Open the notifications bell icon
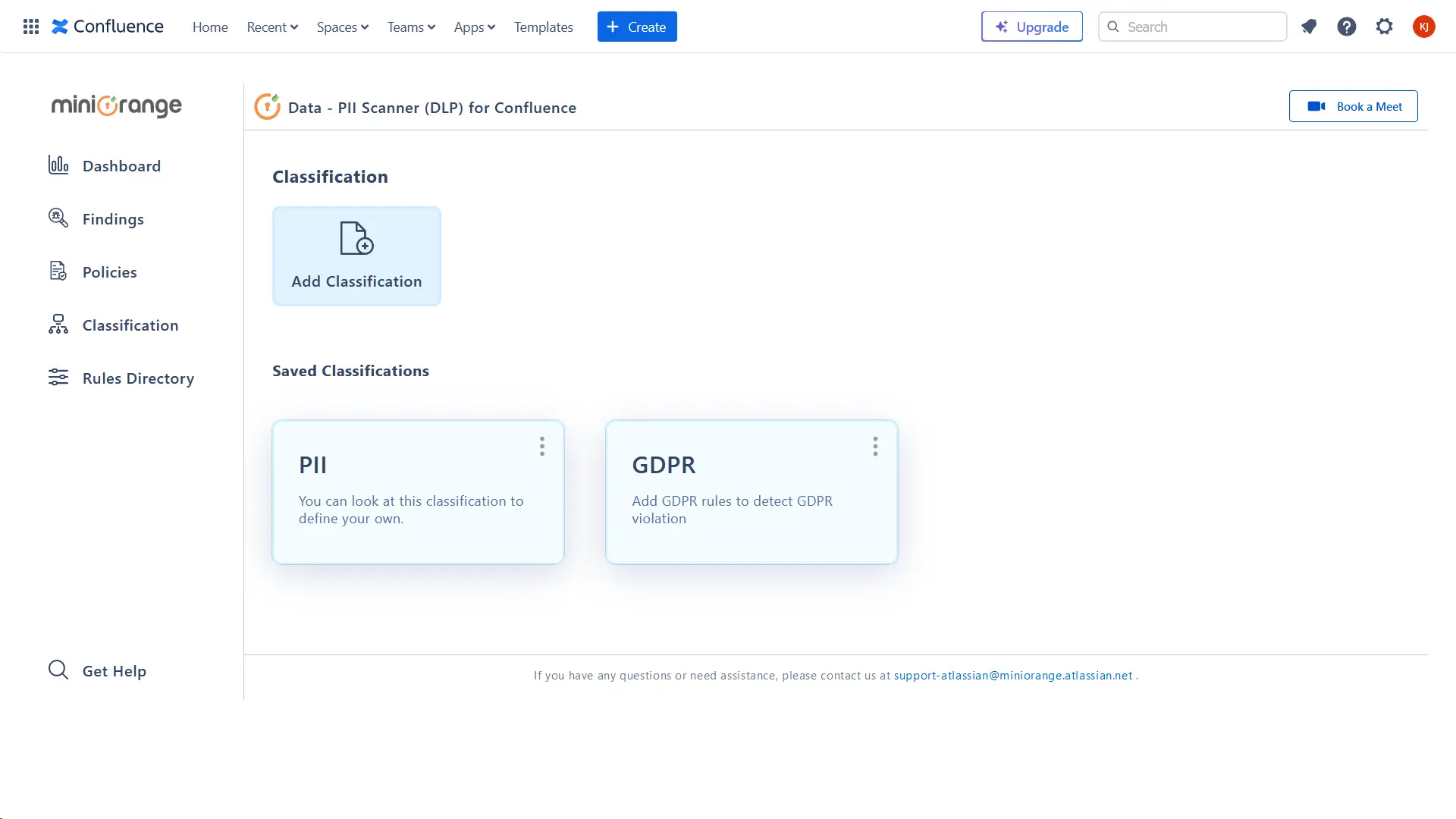This screenshot has width=1456, height=819. coord(1309,27)
